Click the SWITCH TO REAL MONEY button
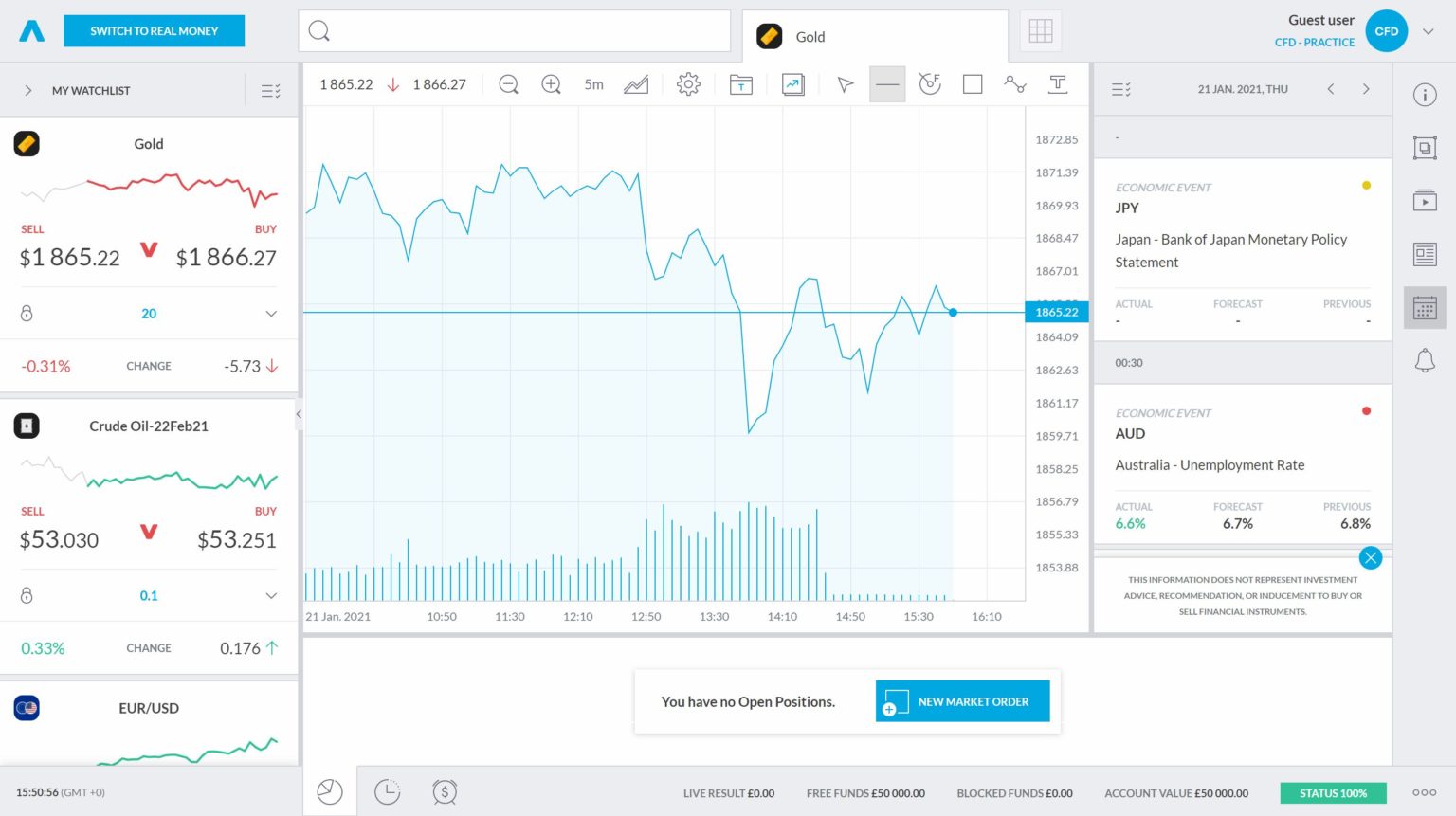The image size is (1456, 816). (154, 30)
